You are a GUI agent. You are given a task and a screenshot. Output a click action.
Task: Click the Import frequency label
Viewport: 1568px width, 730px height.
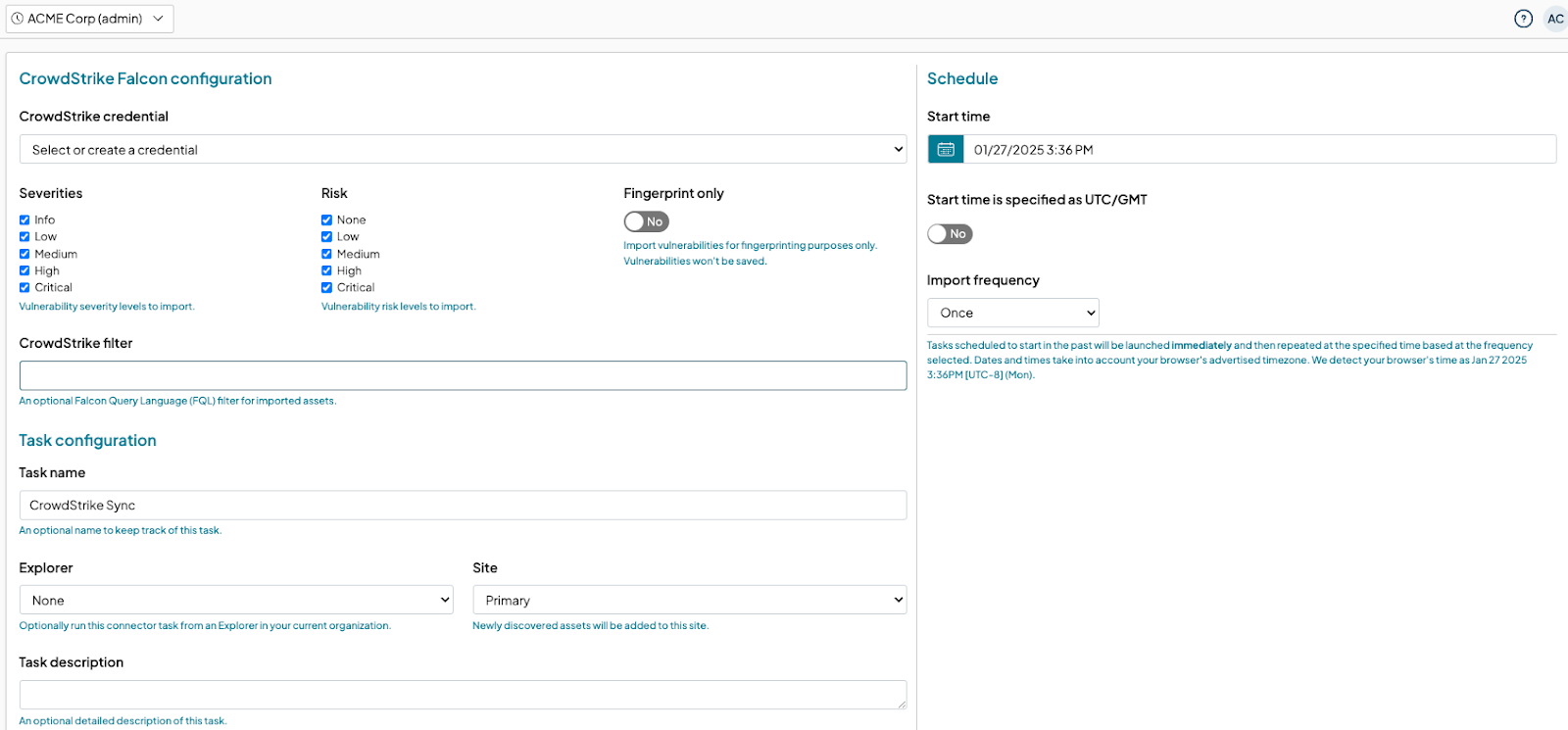pos(983,280)
